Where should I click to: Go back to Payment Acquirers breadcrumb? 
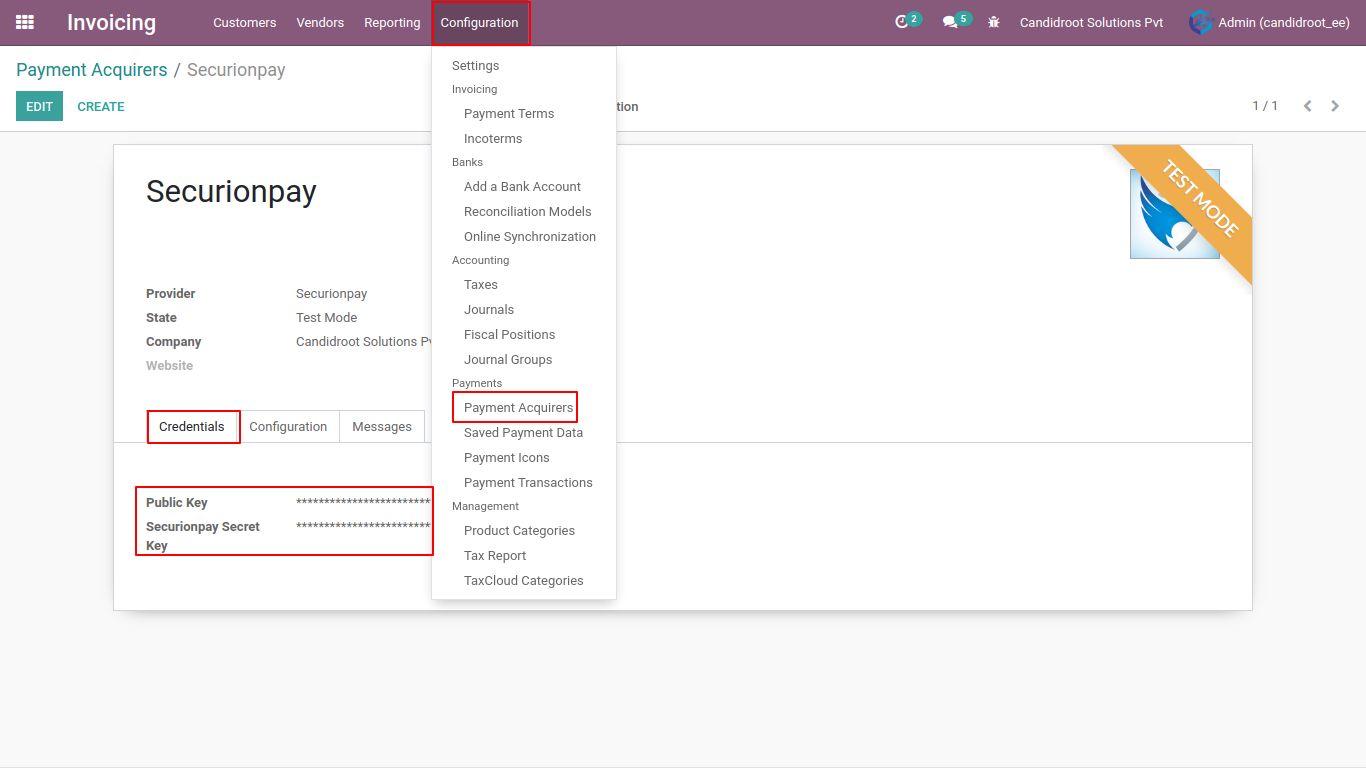pos(92,70)
